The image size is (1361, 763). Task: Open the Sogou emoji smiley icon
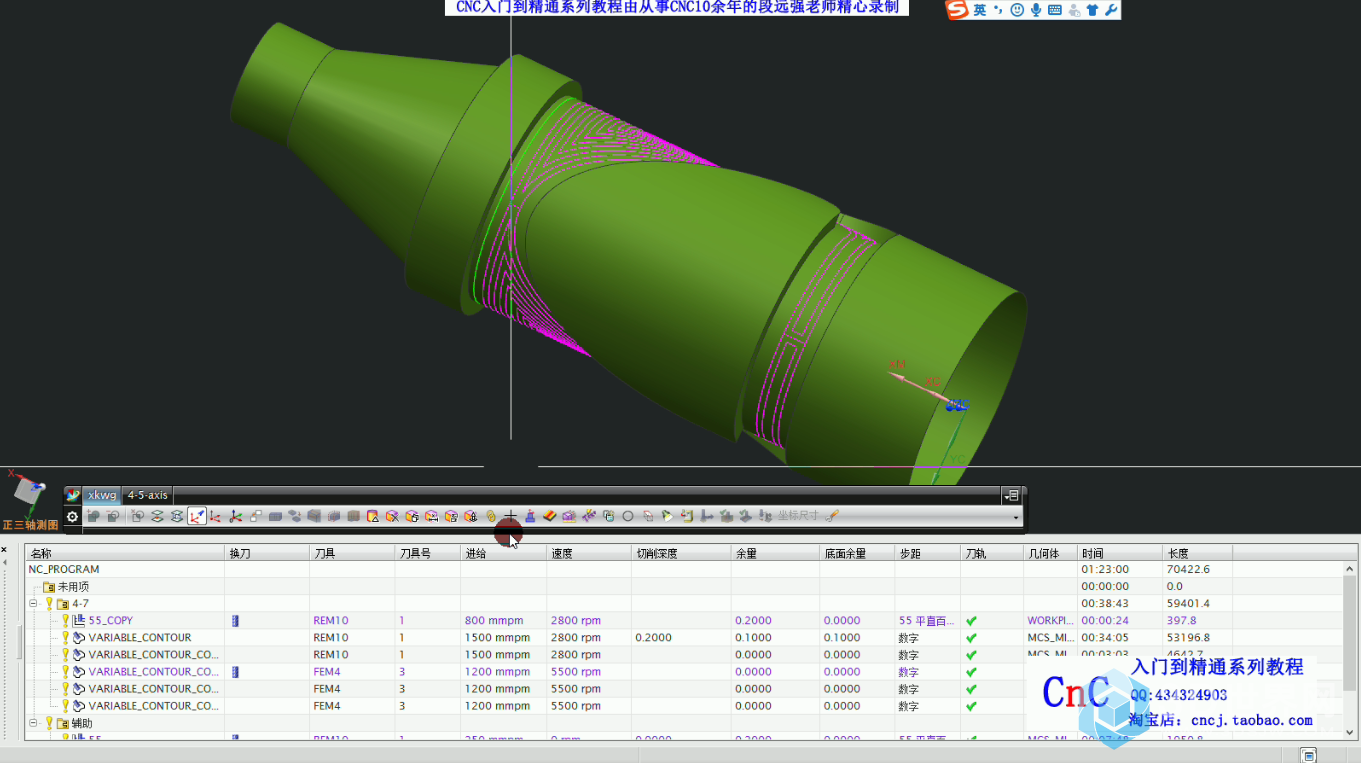point(1017,10)
